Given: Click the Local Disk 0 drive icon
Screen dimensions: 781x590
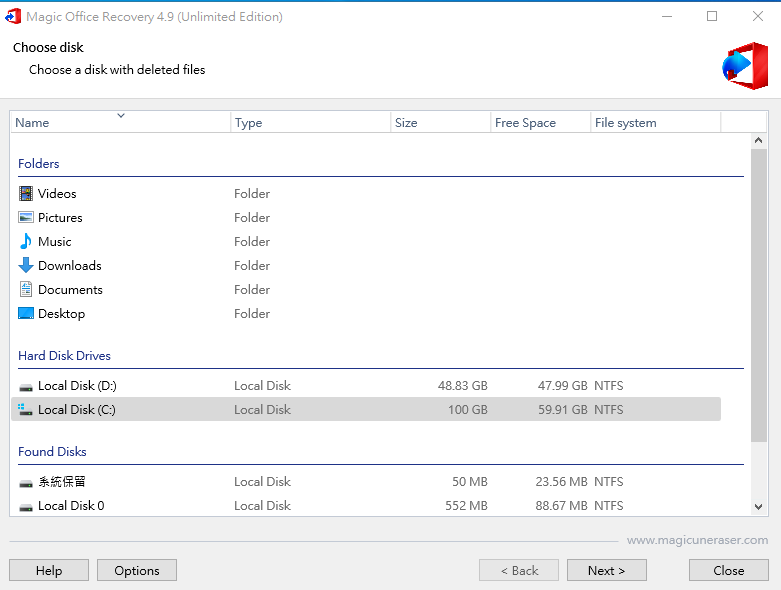Looking at the screenshot, I should [x=26, y=507].
